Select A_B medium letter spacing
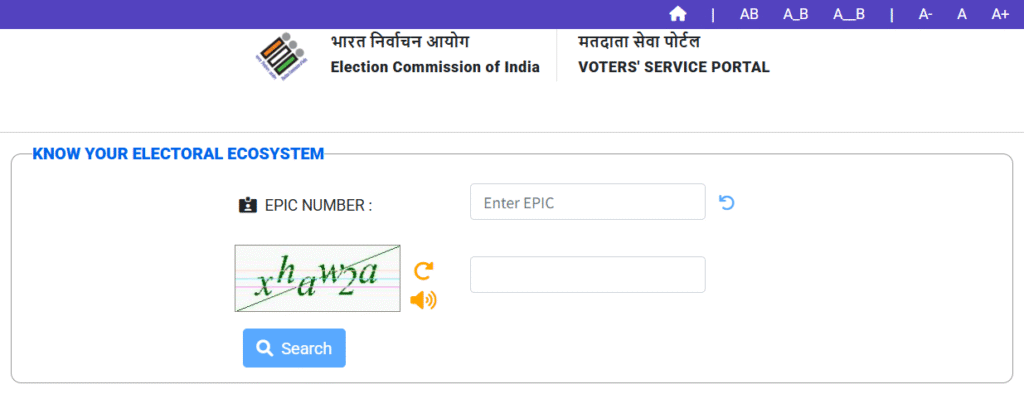 [x=795, y=14]
